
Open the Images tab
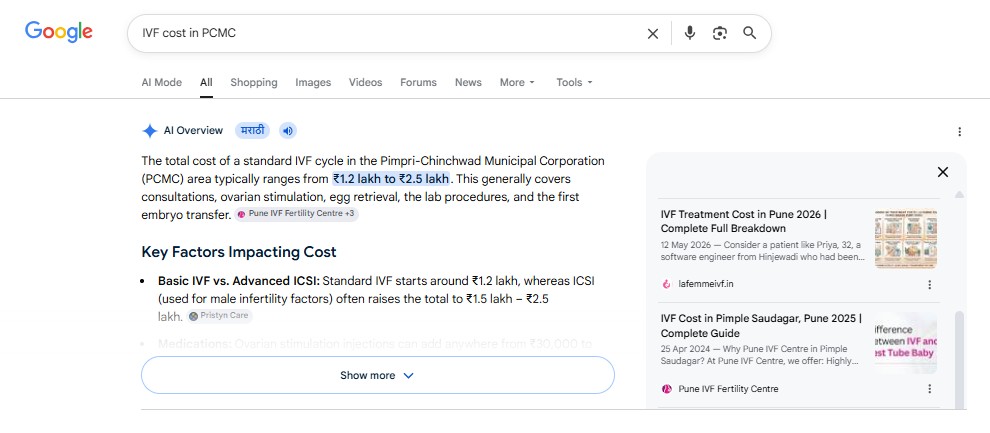coord(313,82)
